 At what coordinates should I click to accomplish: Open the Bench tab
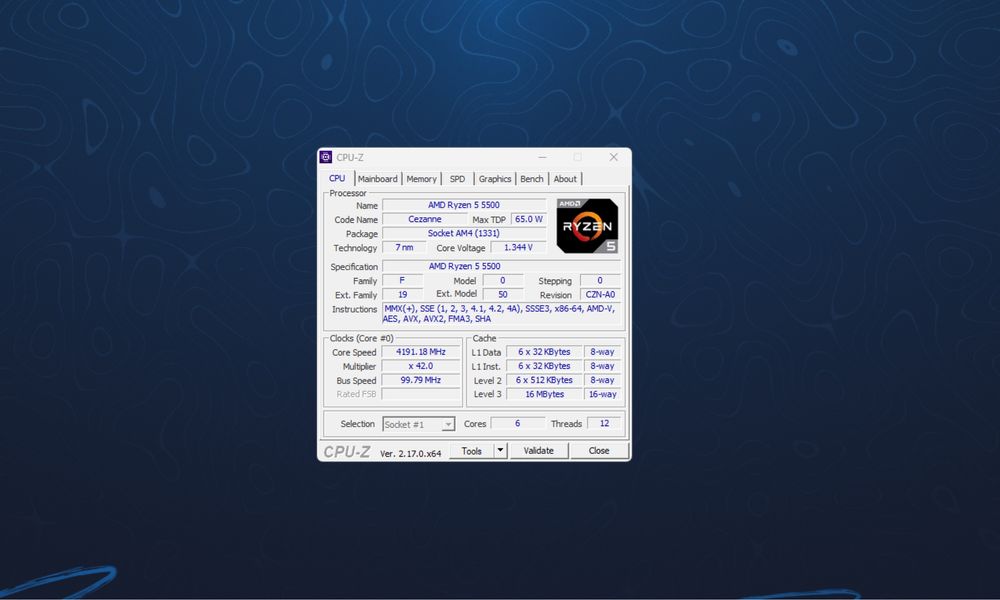point(532,179)
